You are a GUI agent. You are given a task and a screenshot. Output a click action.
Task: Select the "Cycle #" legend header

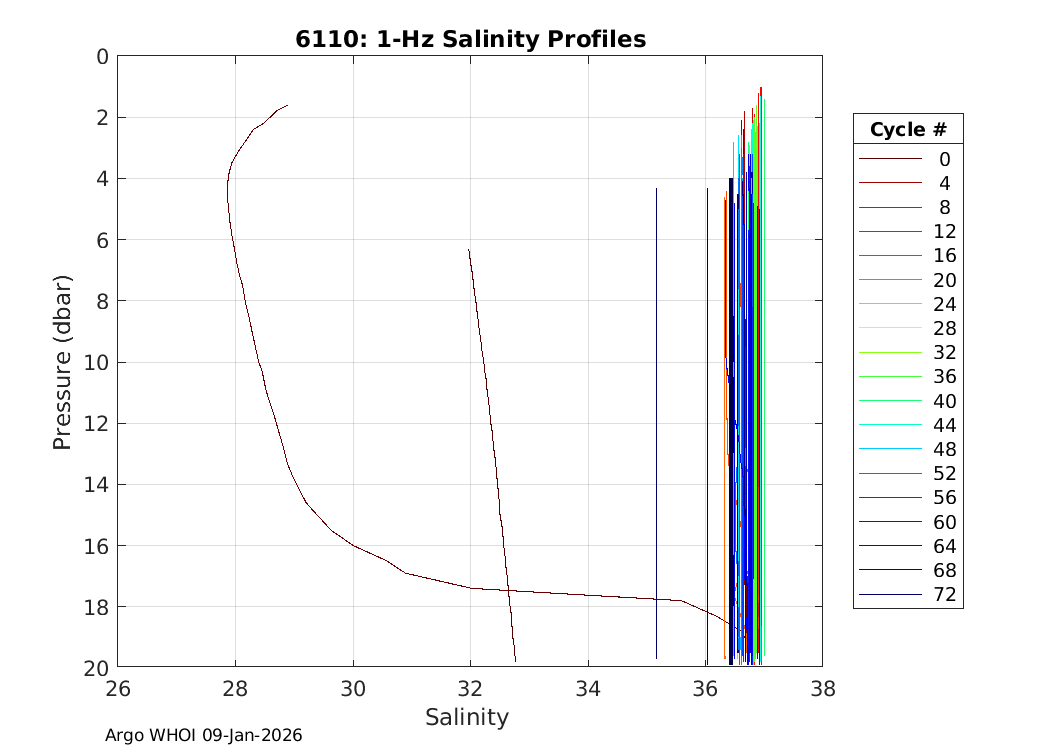click(908, 130)
